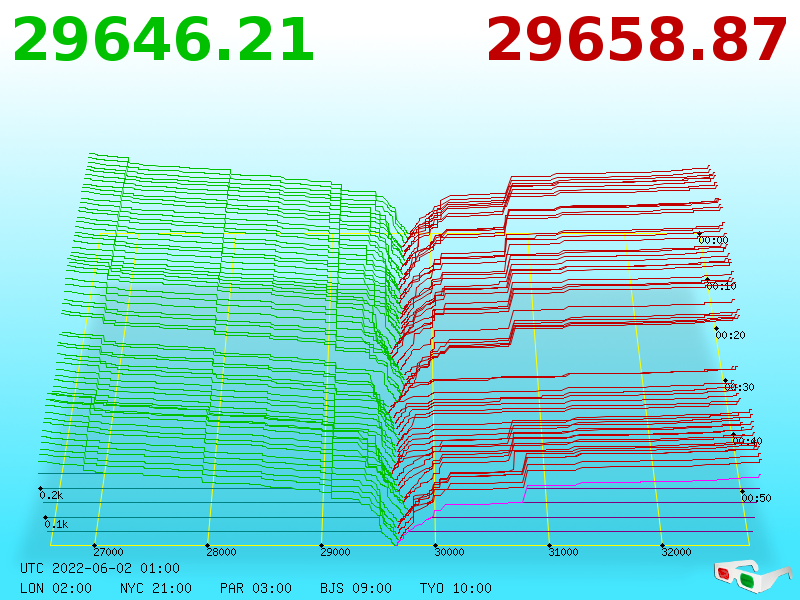Viewport: 800px width, 600px height.
Task: Click the 00:20 time axis marker
Action: 730,335
